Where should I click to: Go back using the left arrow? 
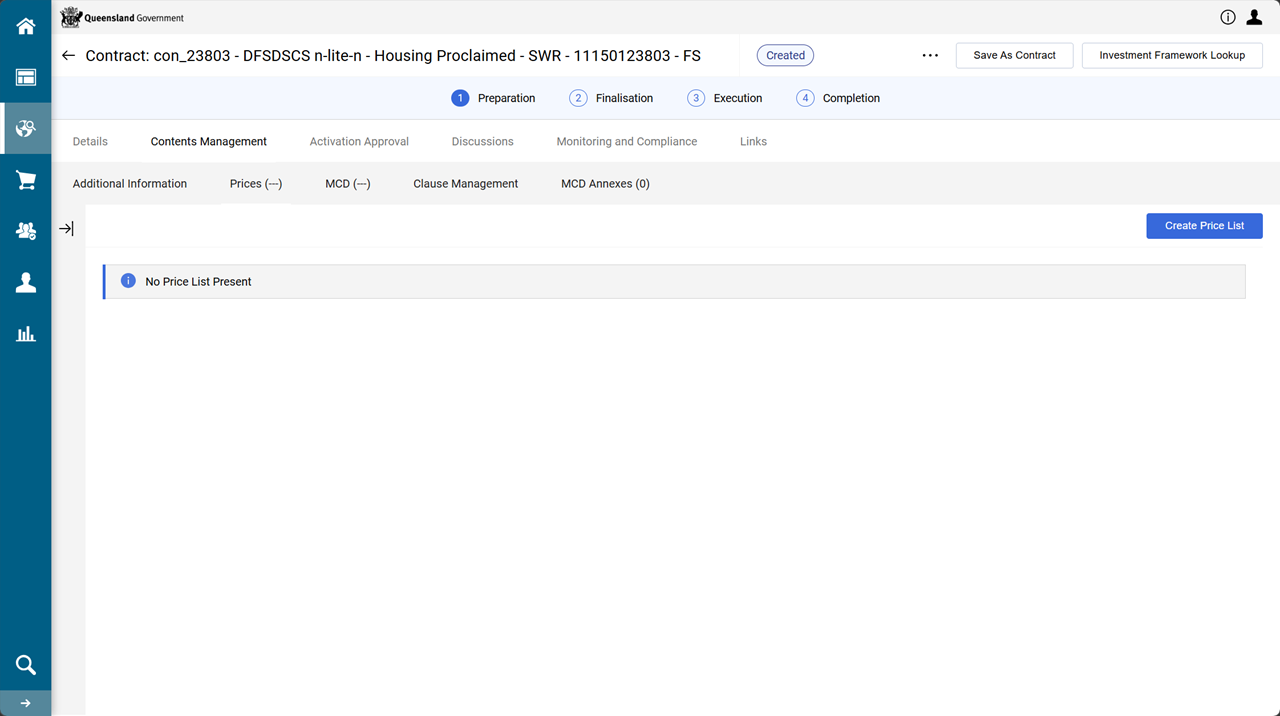[x=68, y=56]
